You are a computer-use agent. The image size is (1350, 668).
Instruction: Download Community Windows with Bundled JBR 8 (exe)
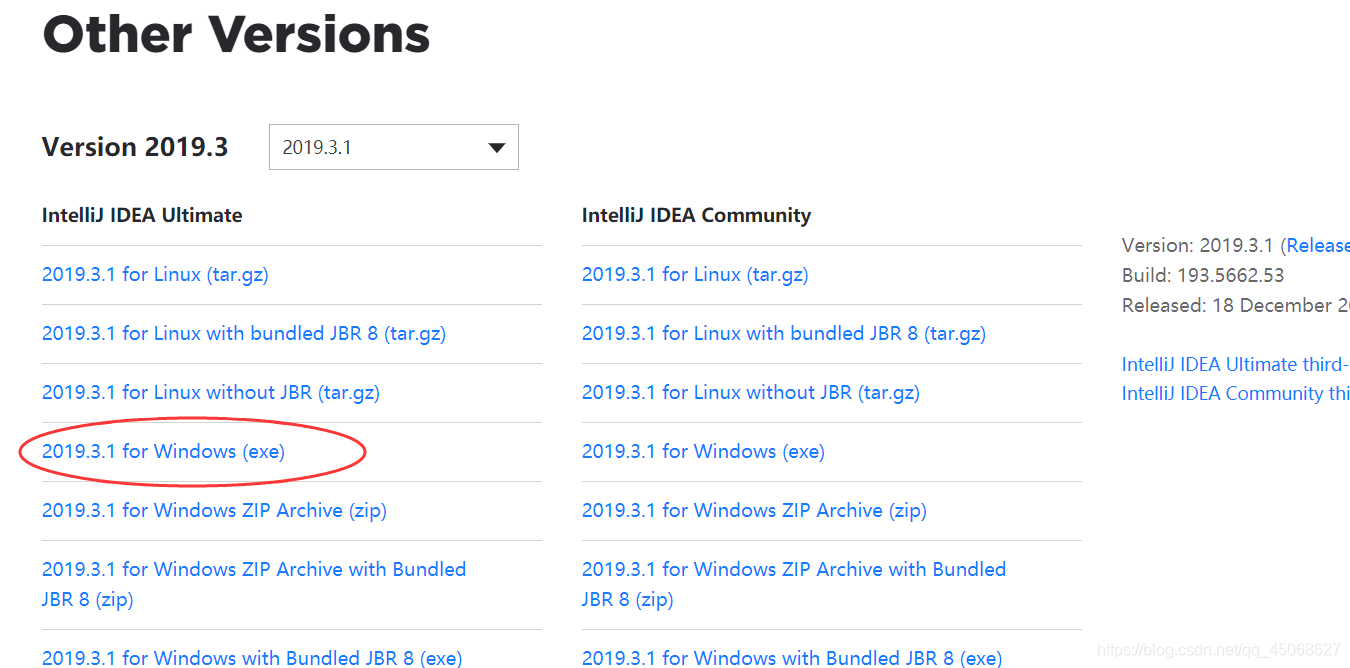(792, 657)
